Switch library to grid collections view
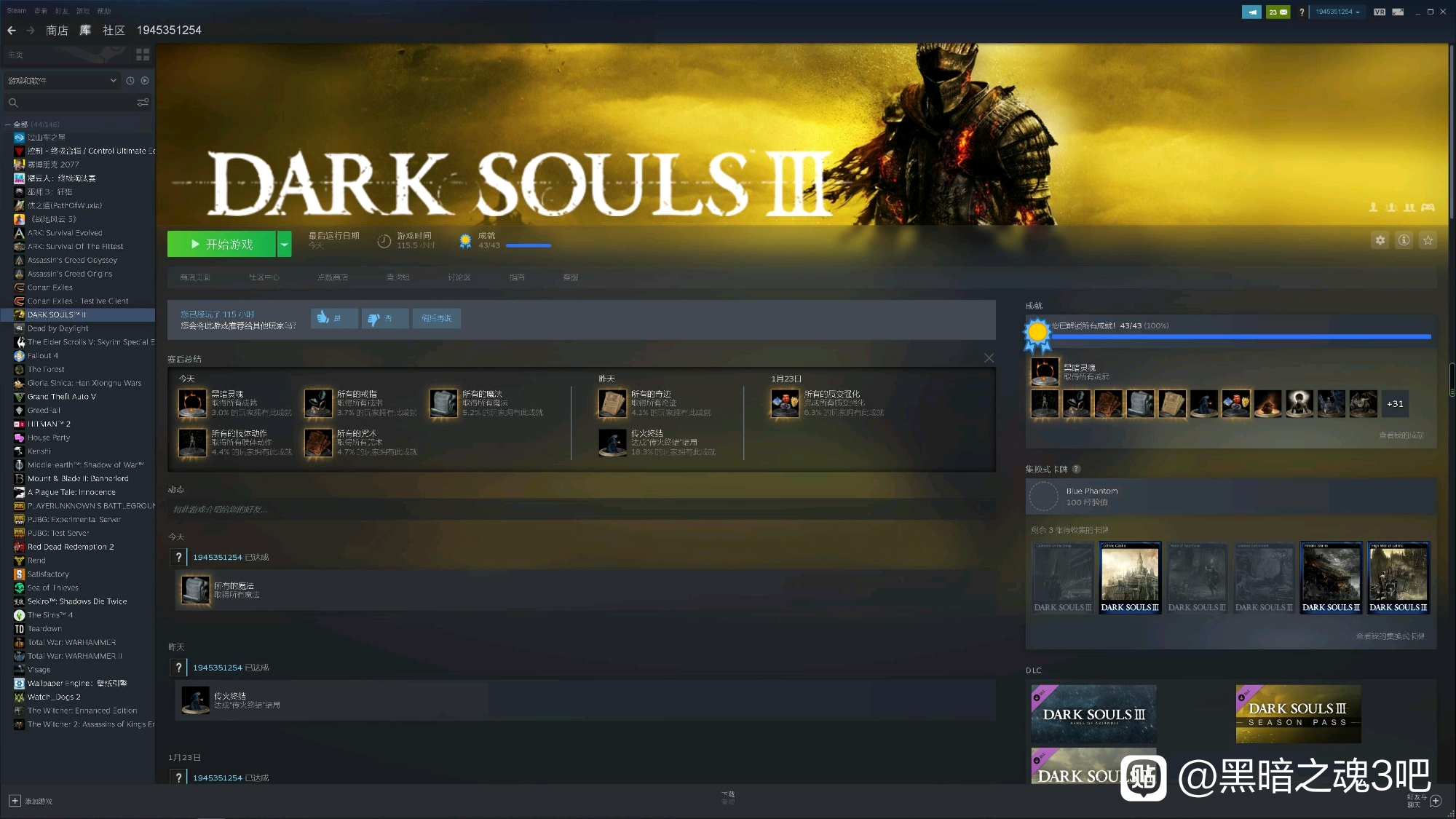 [143, 55]
